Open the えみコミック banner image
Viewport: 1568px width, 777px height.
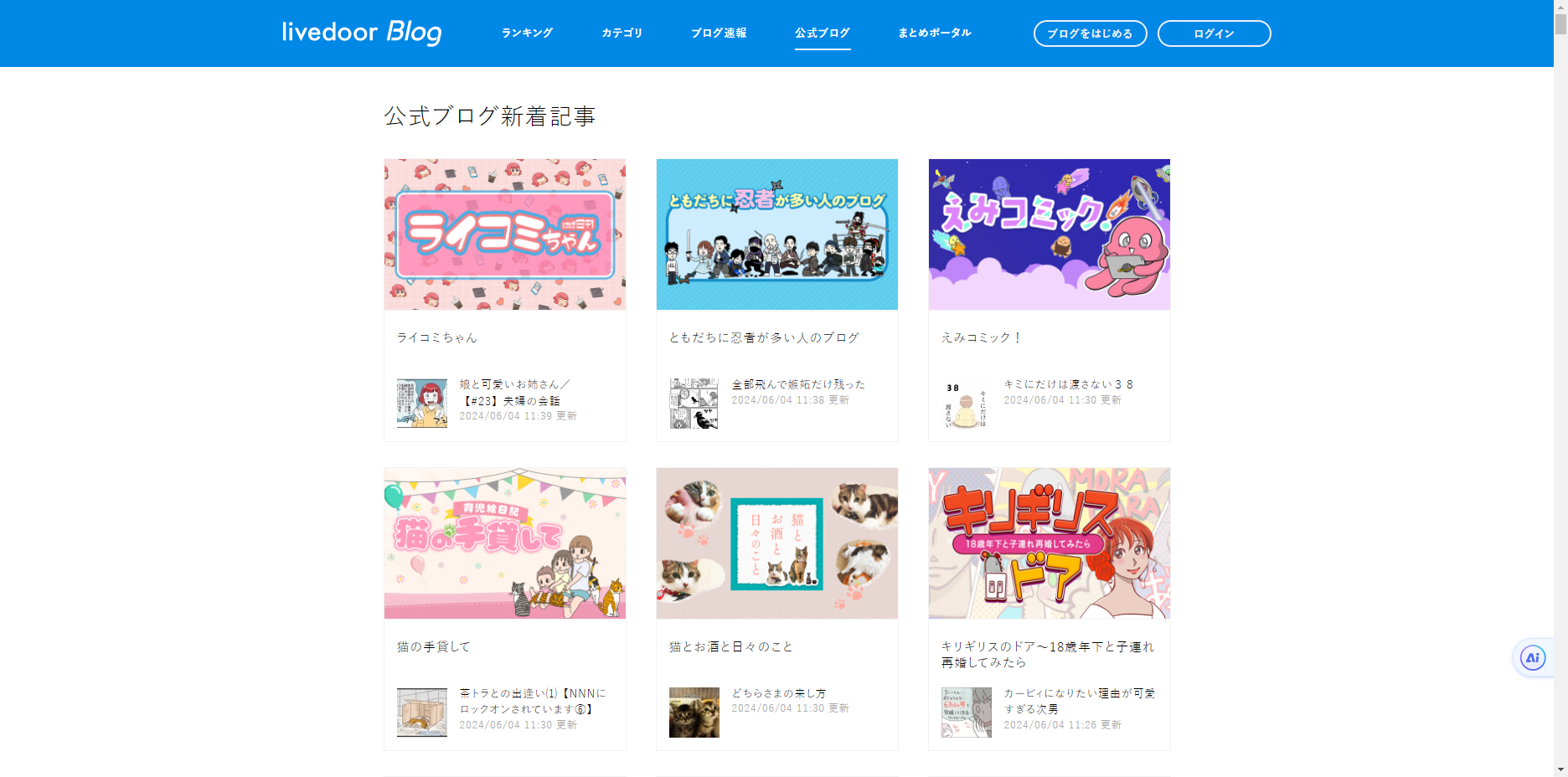[1050, 234]
